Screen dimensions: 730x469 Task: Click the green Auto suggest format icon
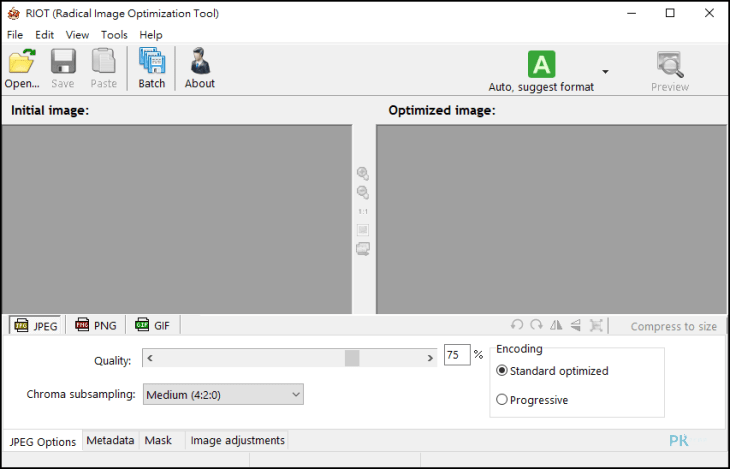(541, 64)
